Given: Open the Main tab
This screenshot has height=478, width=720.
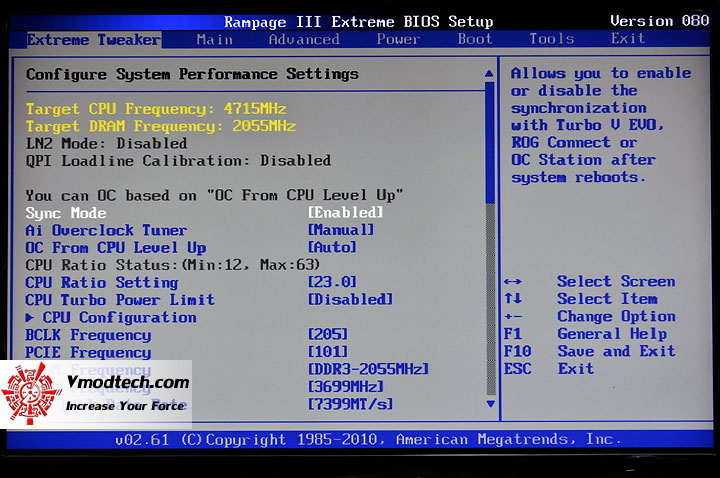Looking at the screenshot, I should tap(214, 40).
